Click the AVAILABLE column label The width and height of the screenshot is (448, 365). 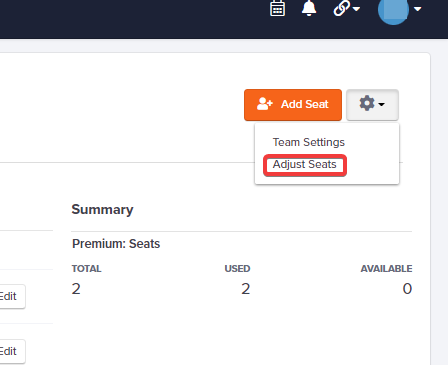[x=386, y=269]
